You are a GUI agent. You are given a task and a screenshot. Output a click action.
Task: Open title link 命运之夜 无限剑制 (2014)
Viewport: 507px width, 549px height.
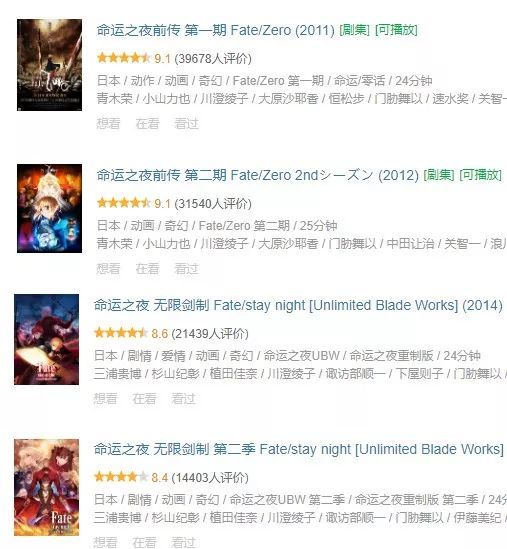pos(298,305)
